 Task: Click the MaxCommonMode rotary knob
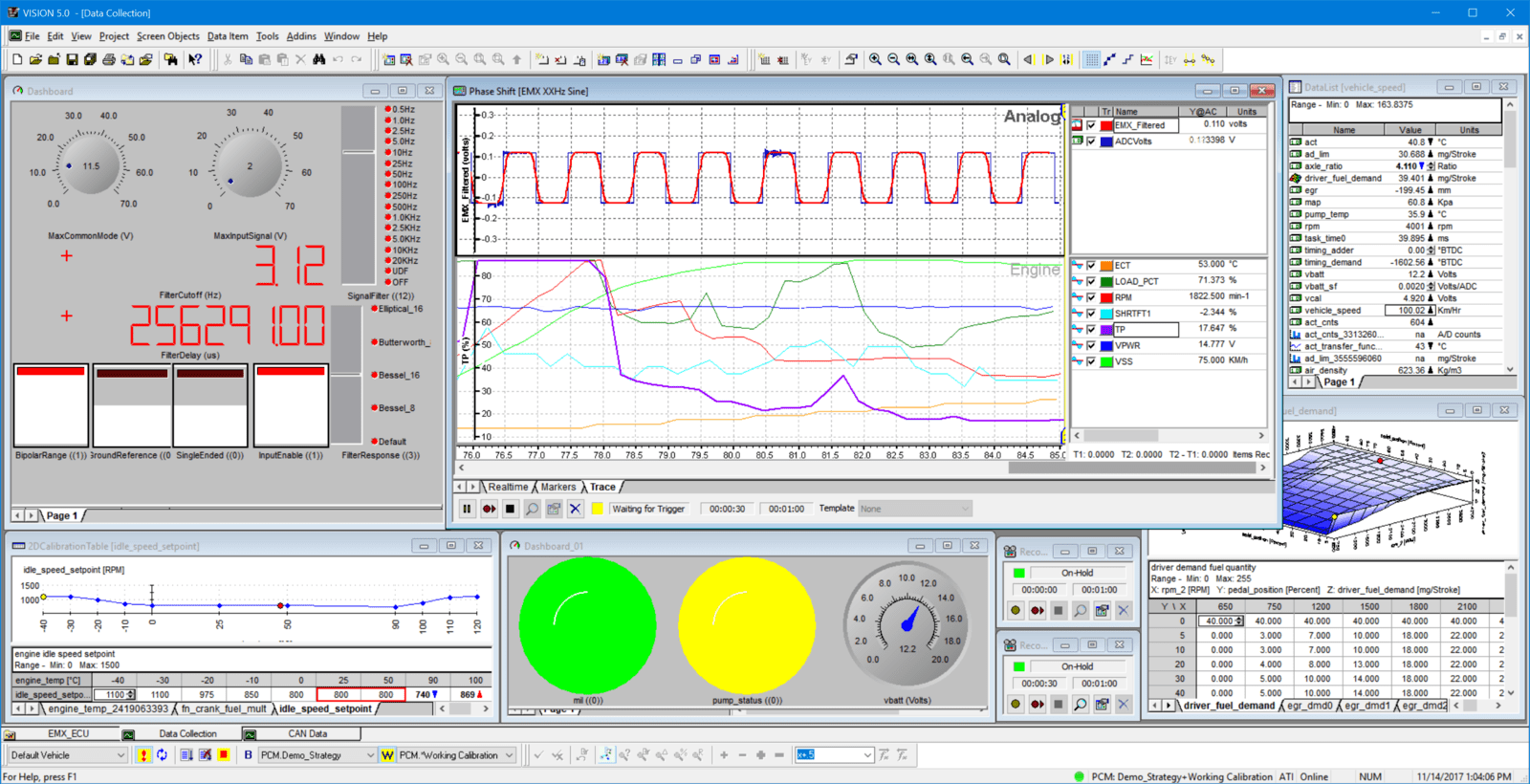pyautogui.click(x=91, y=165)
